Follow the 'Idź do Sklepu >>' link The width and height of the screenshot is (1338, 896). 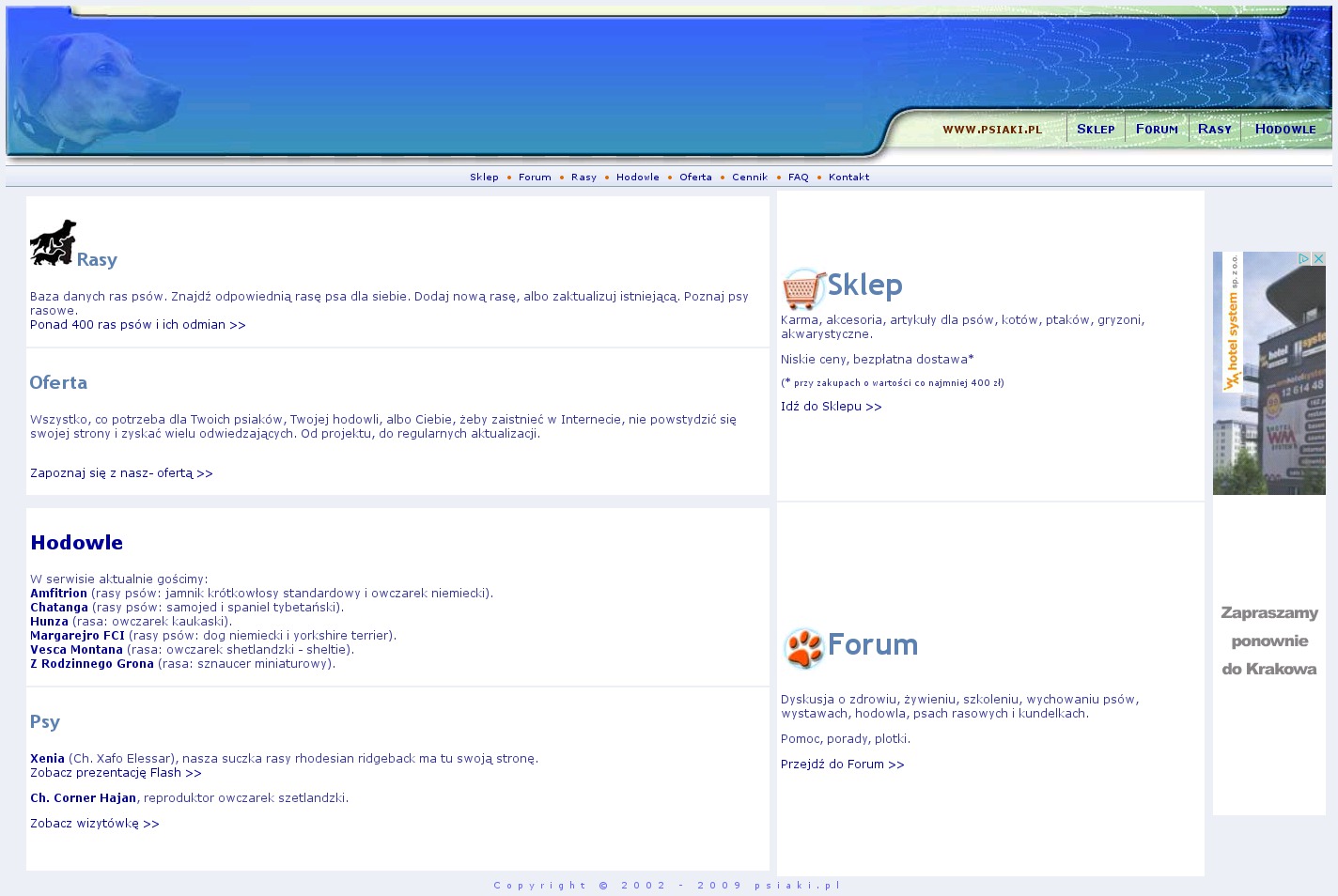coord(831,407)
